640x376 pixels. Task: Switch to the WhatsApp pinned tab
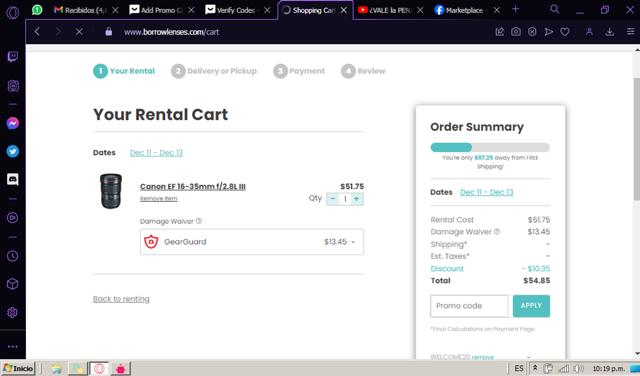click(x=37, y=9)
